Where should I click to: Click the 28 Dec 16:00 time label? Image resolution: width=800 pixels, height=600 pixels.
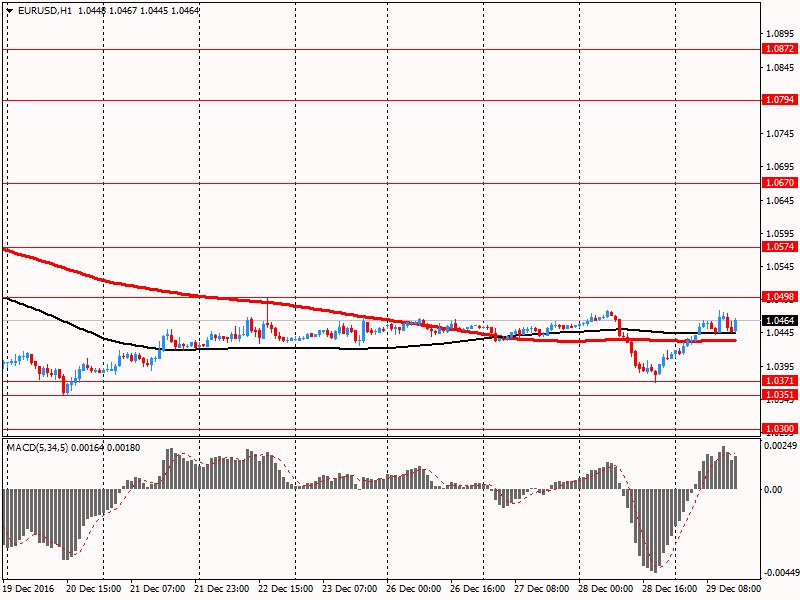pyautogui.click(x=669, y=589)
